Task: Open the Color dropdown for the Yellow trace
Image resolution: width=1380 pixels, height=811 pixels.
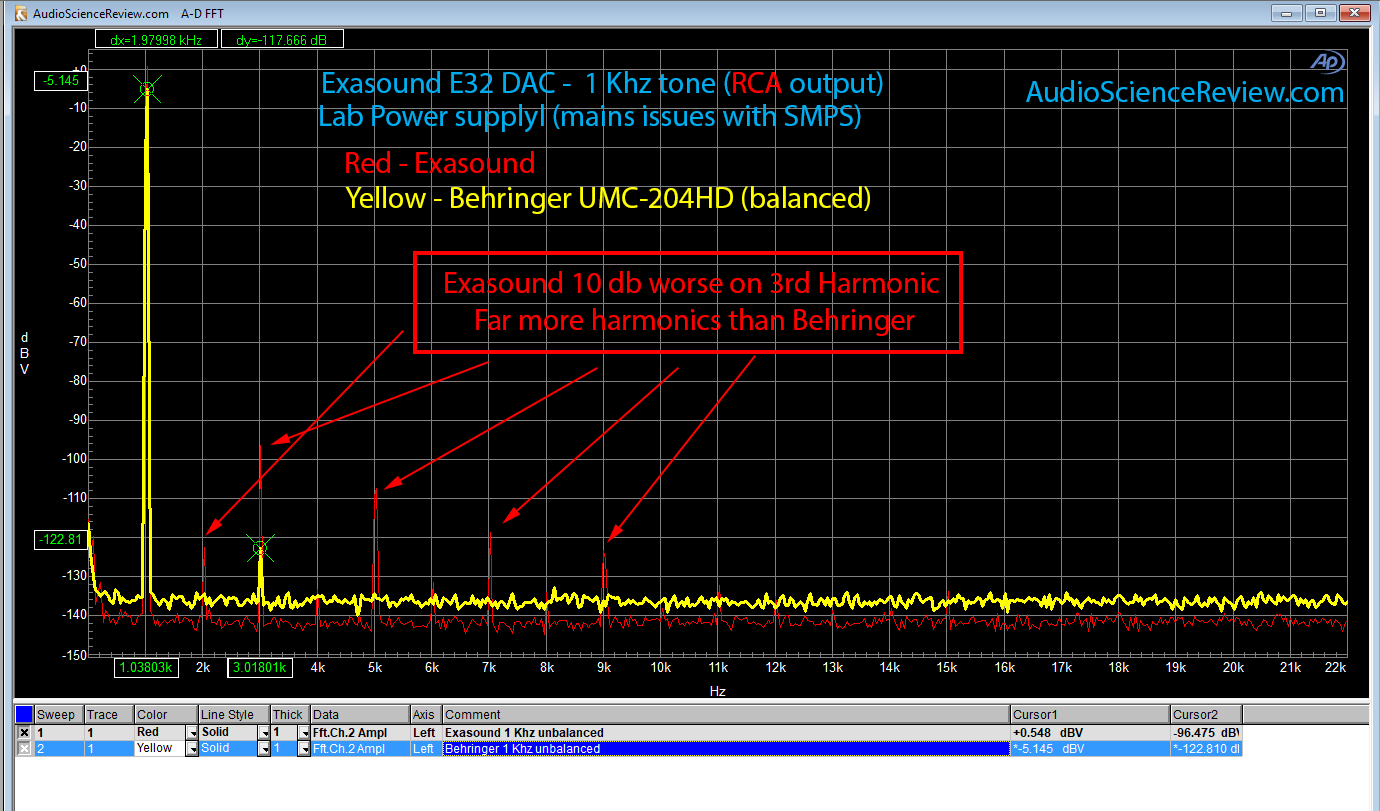Action: click(193, 748)
